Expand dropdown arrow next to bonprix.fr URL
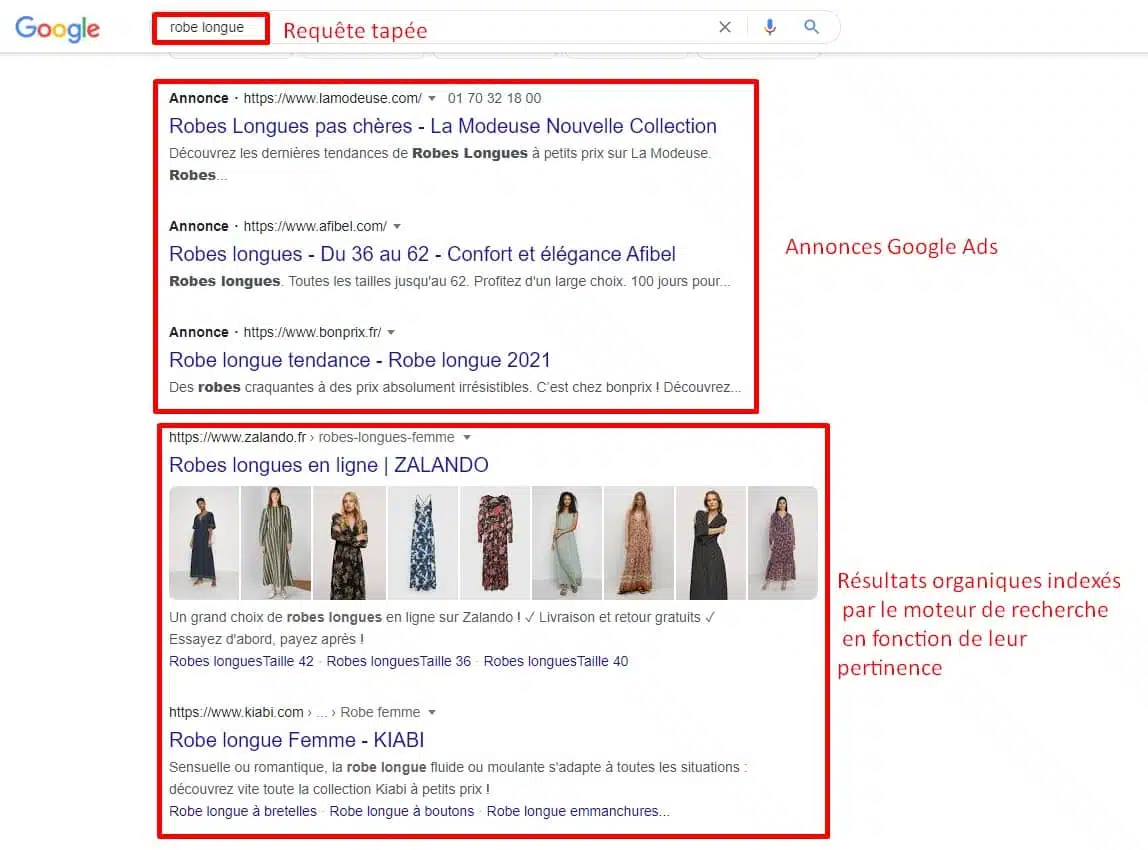 pos(391,332)
